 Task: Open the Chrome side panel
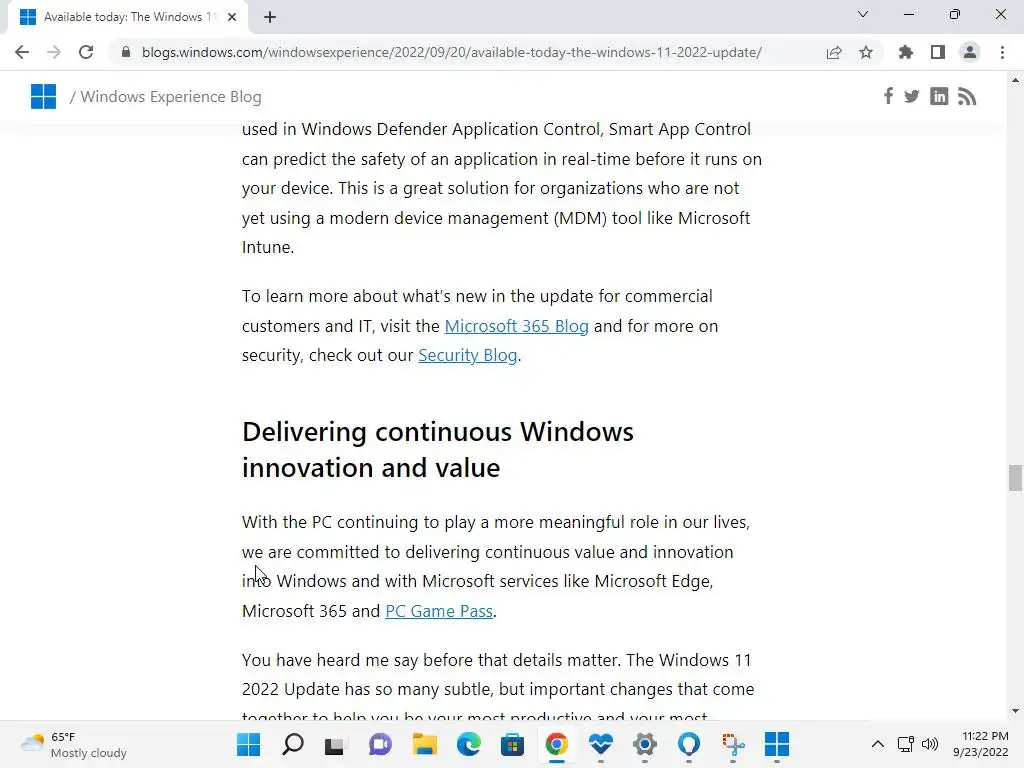point(938,52)
